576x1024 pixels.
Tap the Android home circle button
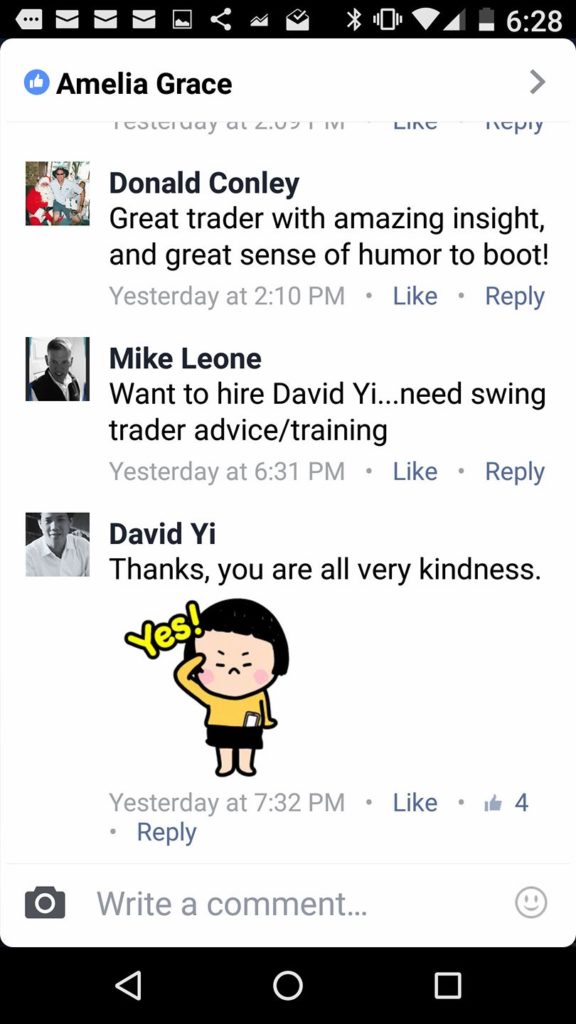(x=288, y=985)
